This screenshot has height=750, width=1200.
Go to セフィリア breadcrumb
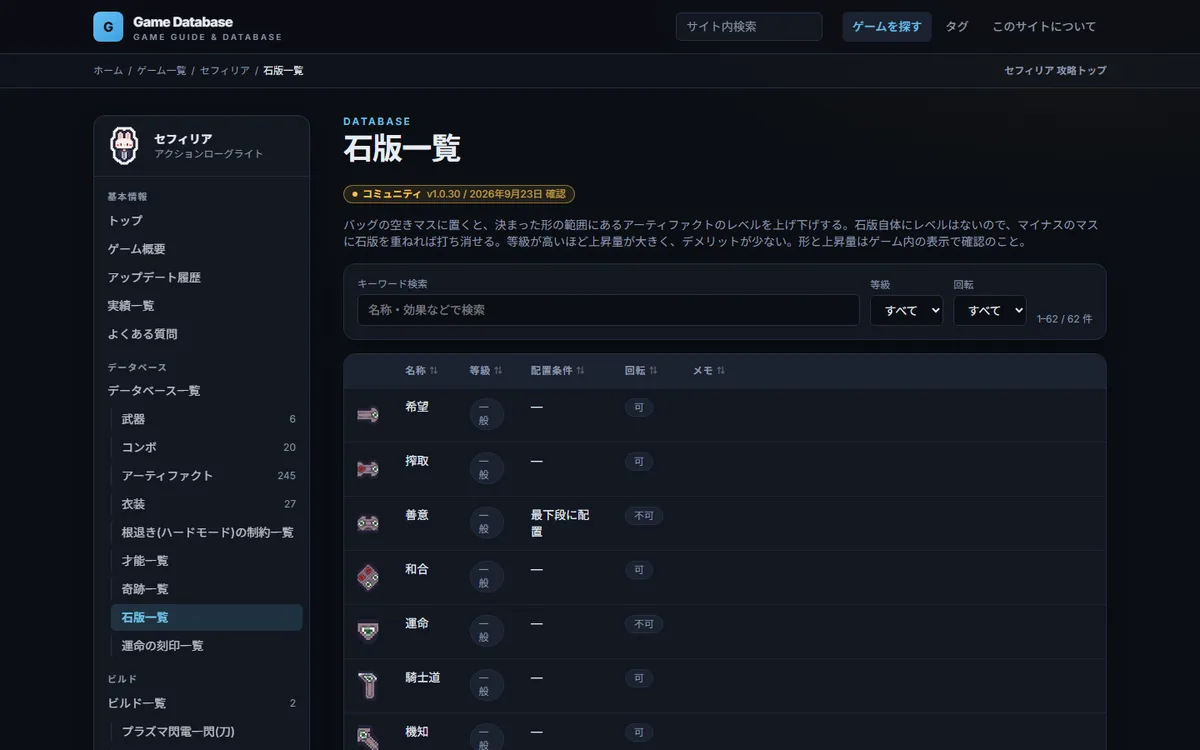[225, 71]
